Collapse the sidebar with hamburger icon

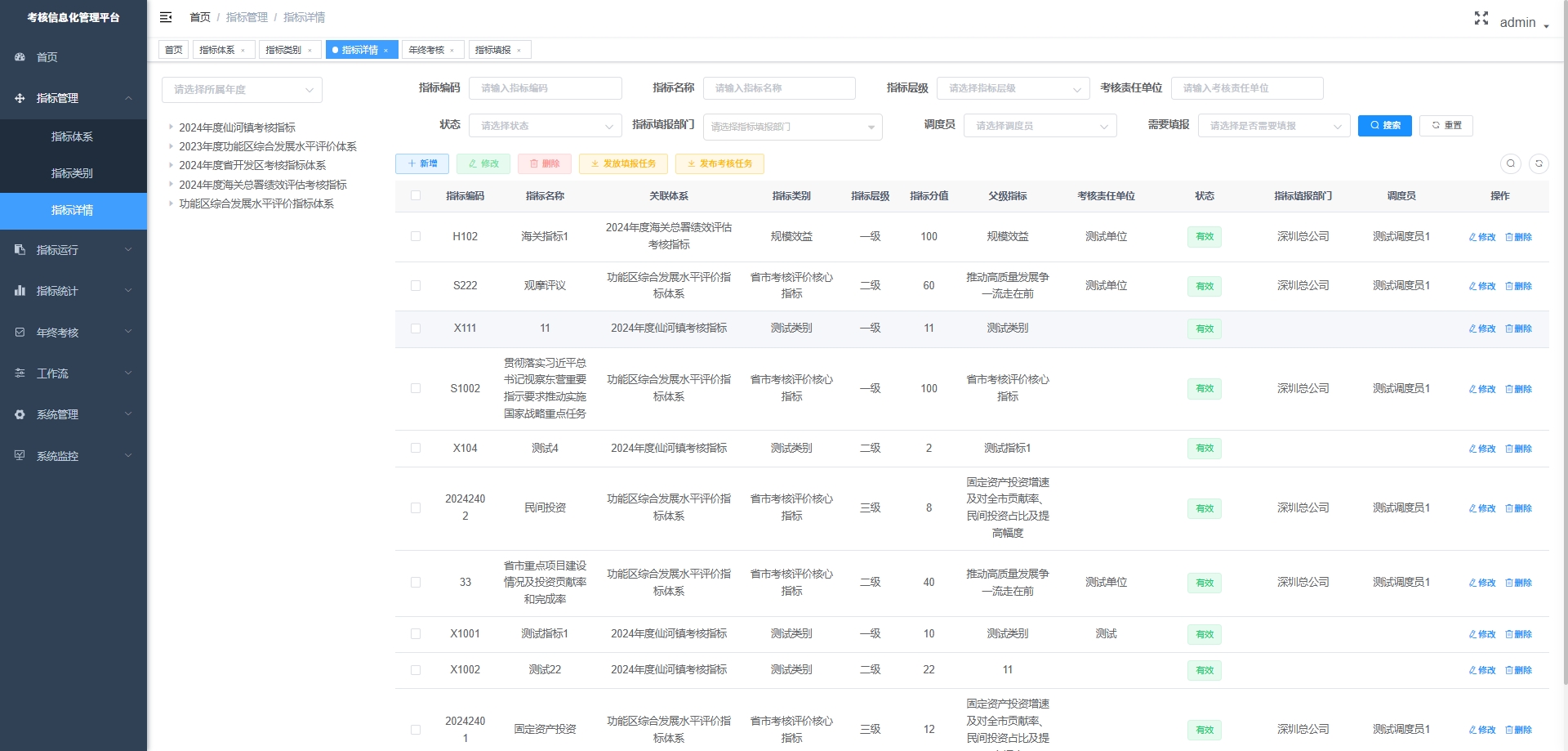click(x=166, y=17)
